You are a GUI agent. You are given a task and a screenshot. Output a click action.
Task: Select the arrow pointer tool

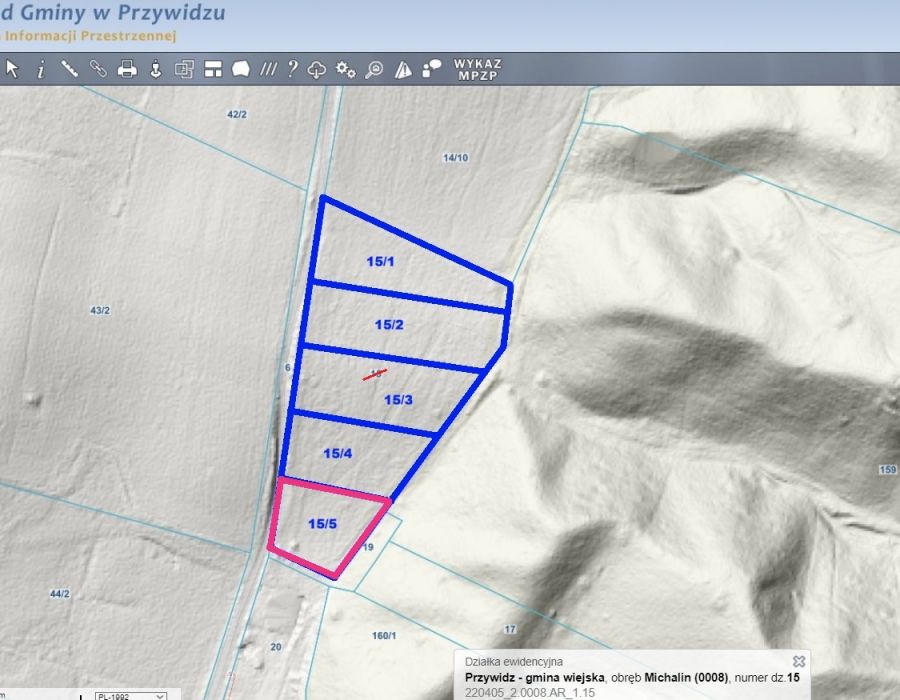tap(12, 69)
